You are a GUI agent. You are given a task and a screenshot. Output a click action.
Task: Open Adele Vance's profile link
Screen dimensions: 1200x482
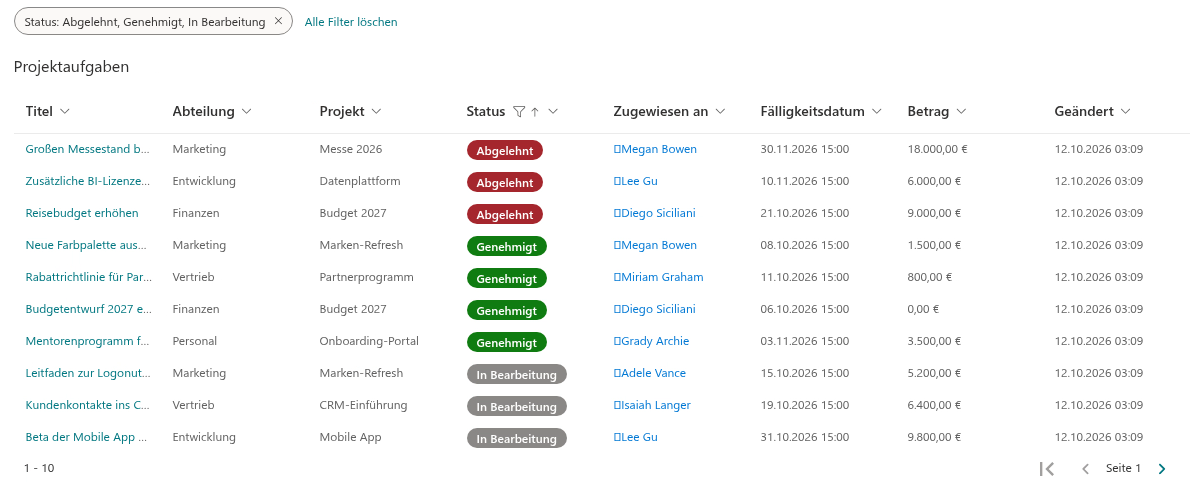click(x=650, y=373)
